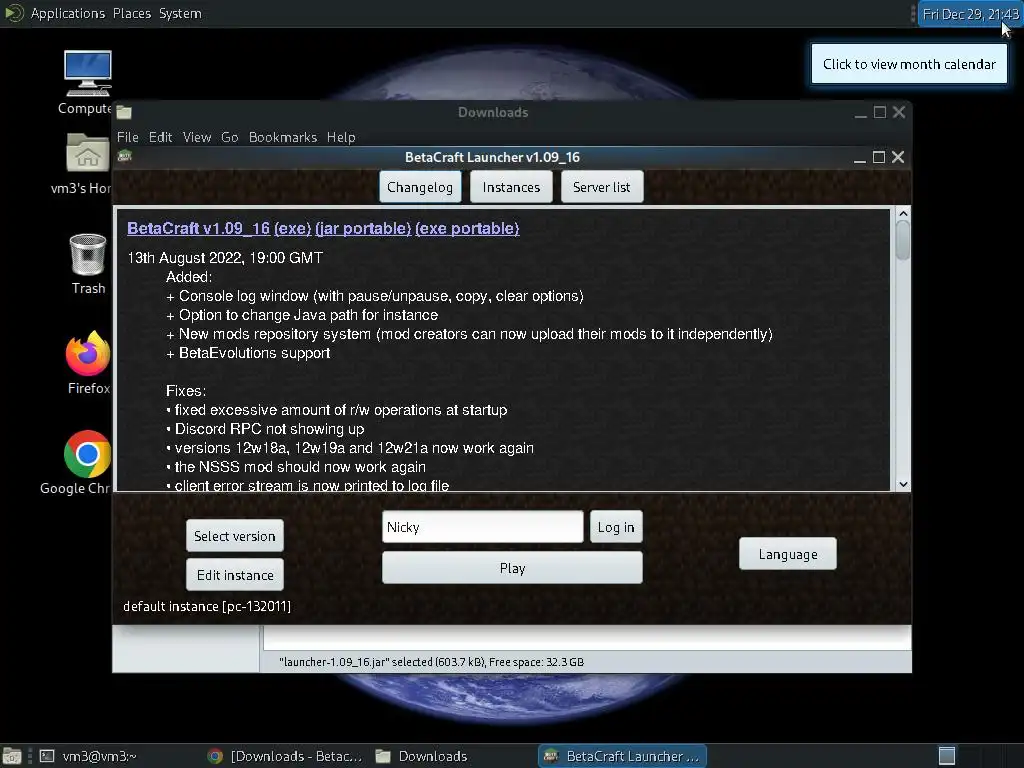Click the Language button
The height and width of the screenshot is (768, 1024).
788,554
